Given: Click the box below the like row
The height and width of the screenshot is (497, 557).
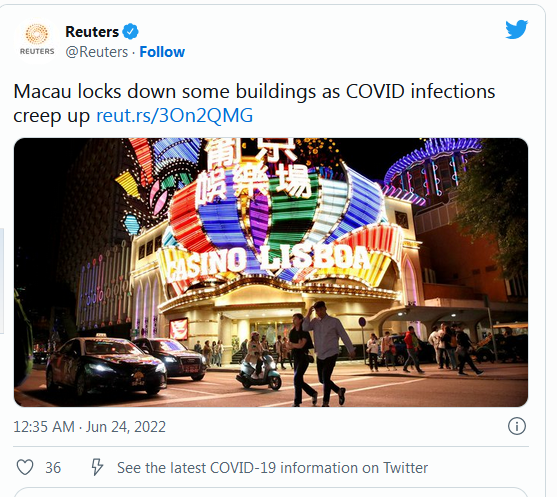Looking at the screenshot, I should 271,492.
